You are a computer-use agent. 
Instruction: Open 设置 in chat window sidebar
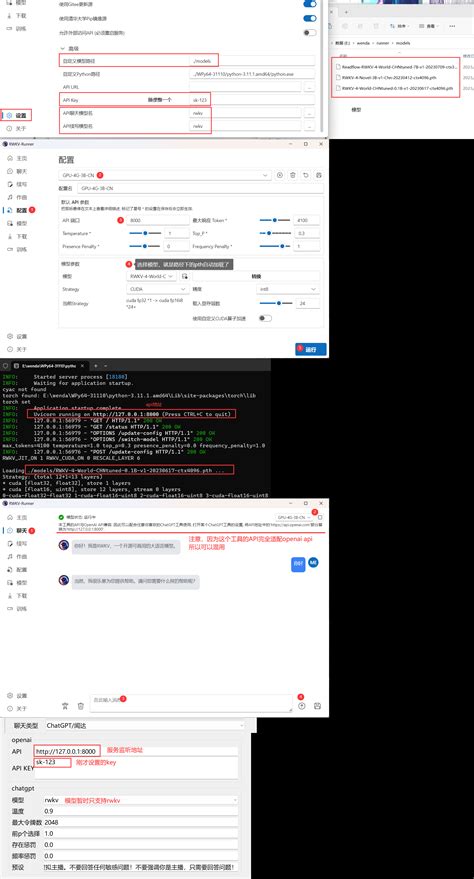point(17,695)
